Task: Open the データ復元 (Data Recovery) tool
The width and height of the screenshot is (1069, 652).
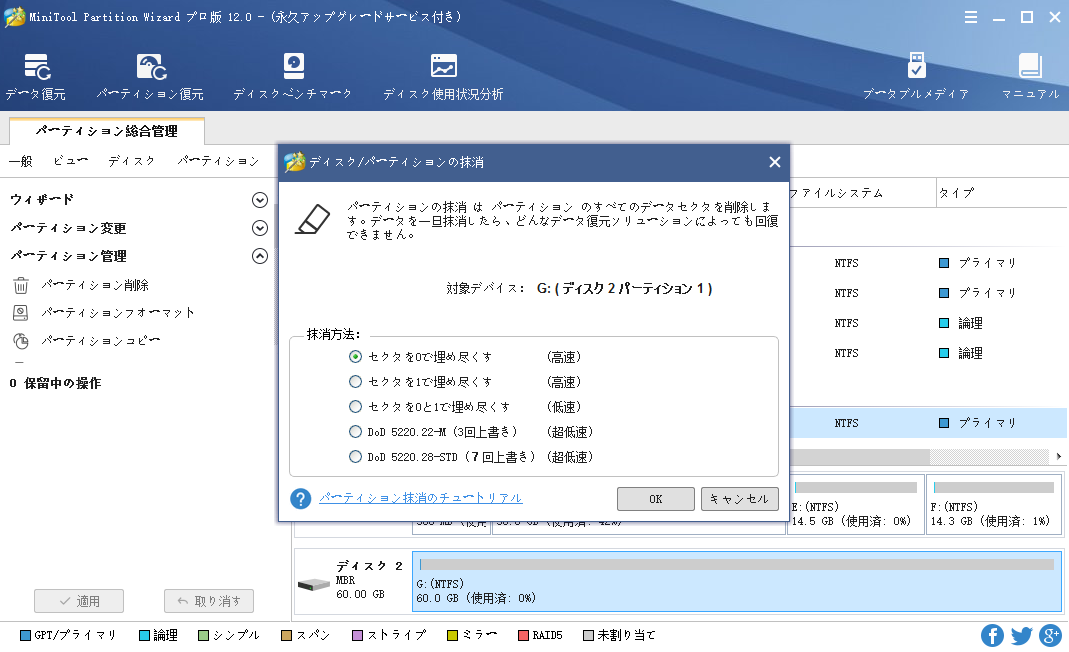Action: click(36, 76)
